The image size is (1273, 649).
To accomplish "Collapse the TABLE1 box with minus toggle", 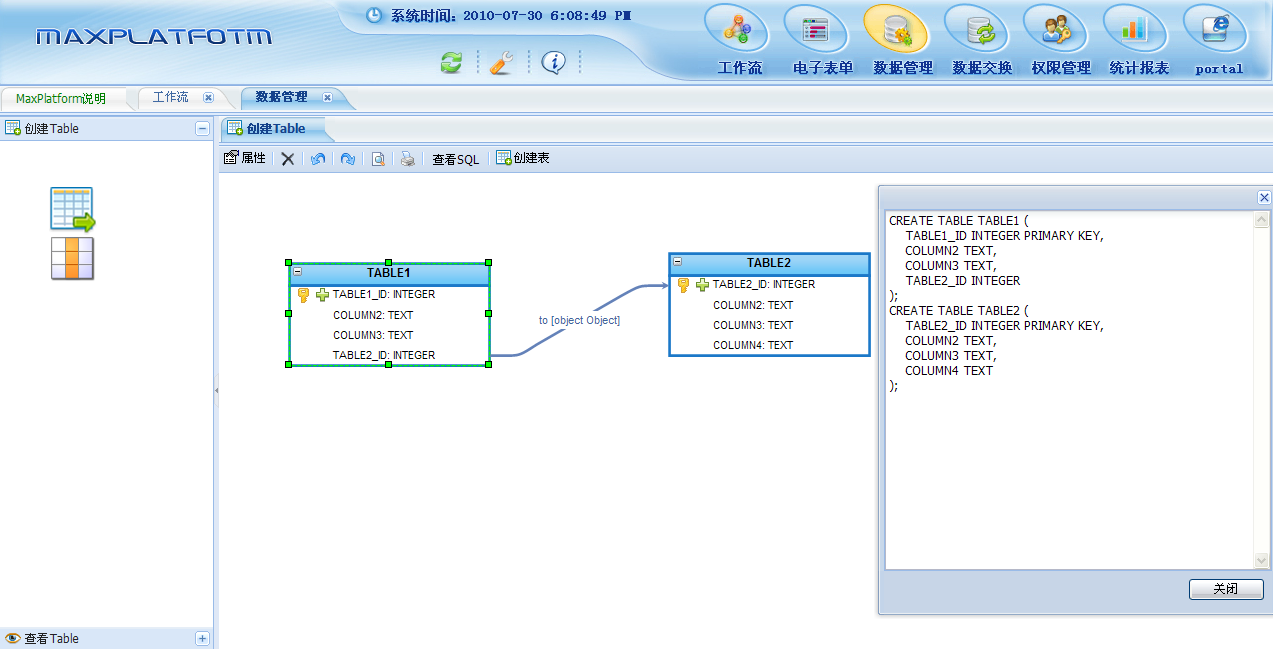I will 297,271.
